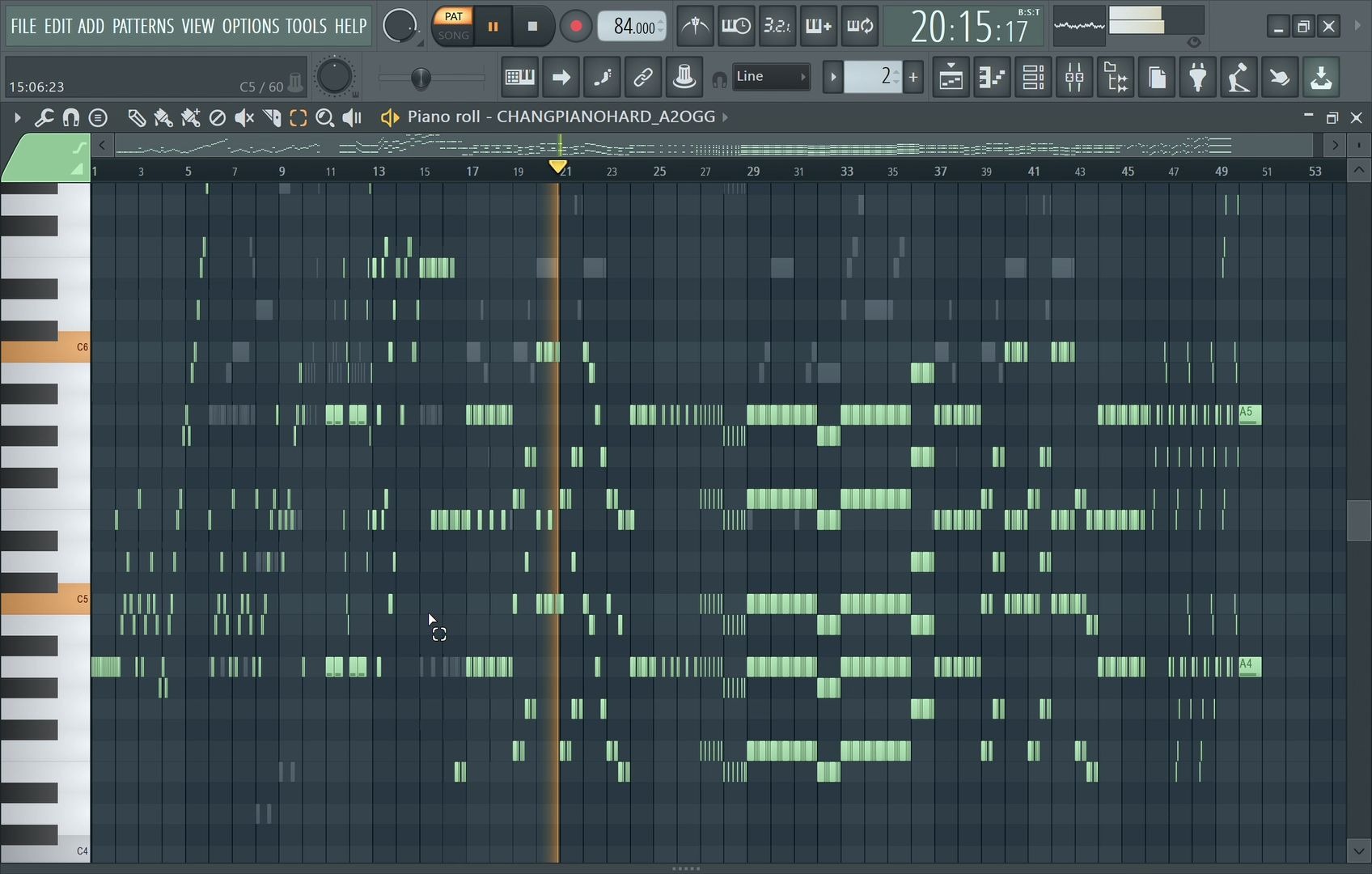Open the Line snap dropdown

pos(771,77)
